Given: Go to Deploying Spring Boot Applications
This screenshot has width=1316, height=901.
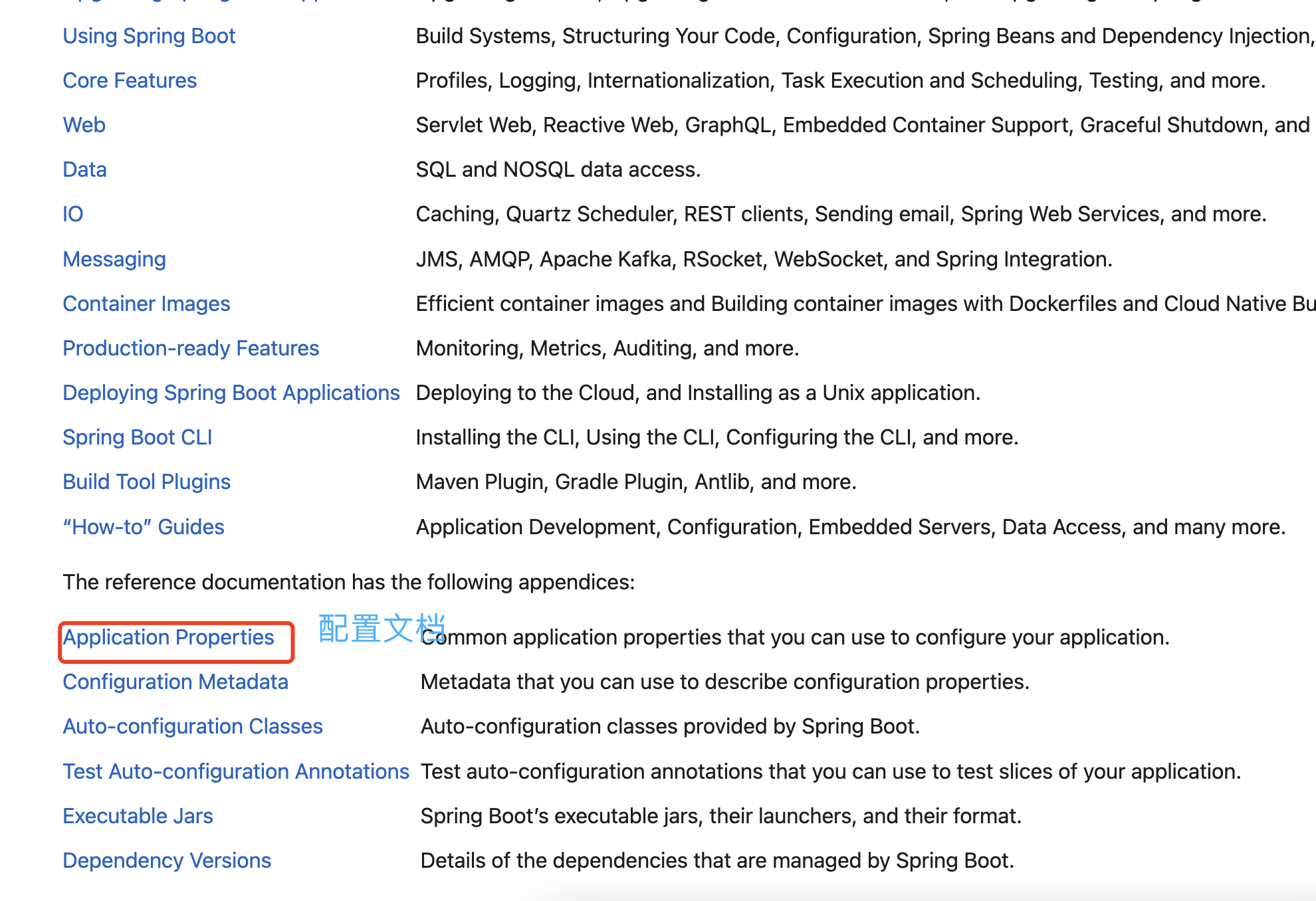Looking at the screenshot, I should (x=231, y=393).
